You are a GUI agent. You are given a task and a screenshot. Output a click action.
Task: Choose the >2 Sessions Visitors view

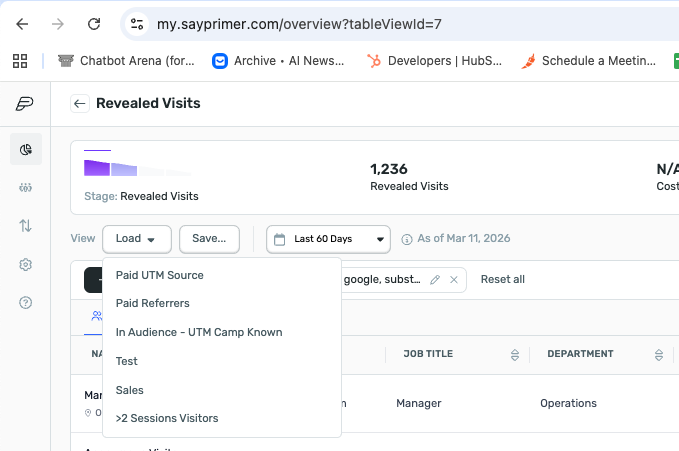pyautogui.click(x=167, y=418)
